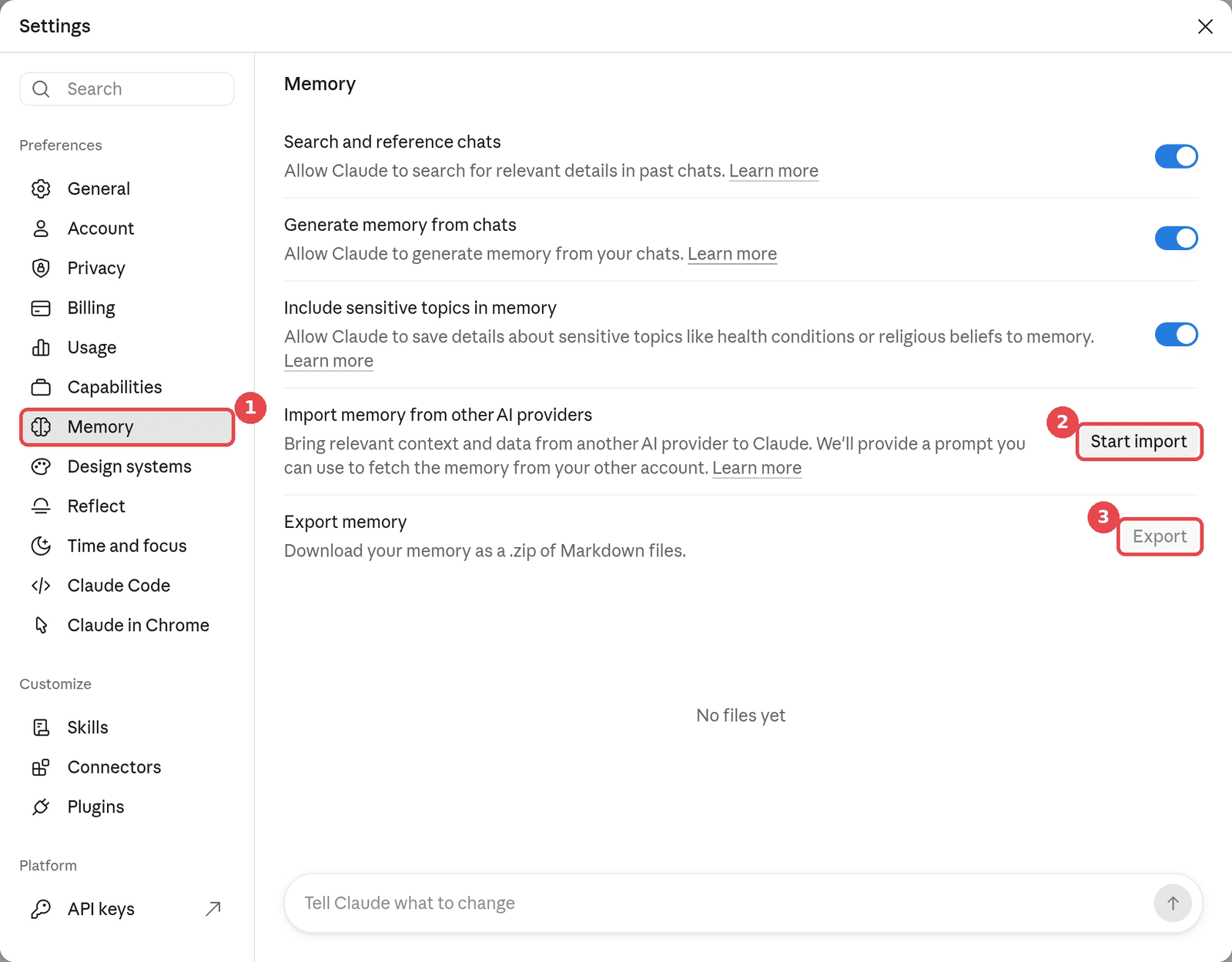
Task: Click the Memory page heading
Action: pyautogui.click(x=320, y=84)
